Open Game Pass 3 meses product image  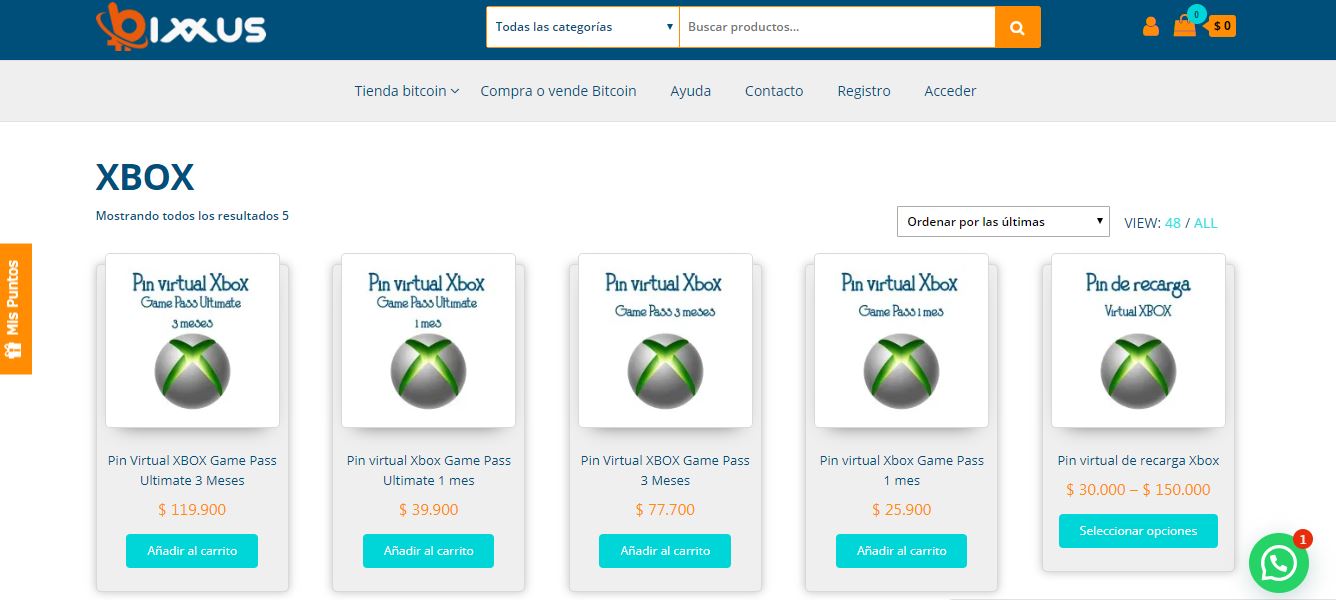(665, 340)
